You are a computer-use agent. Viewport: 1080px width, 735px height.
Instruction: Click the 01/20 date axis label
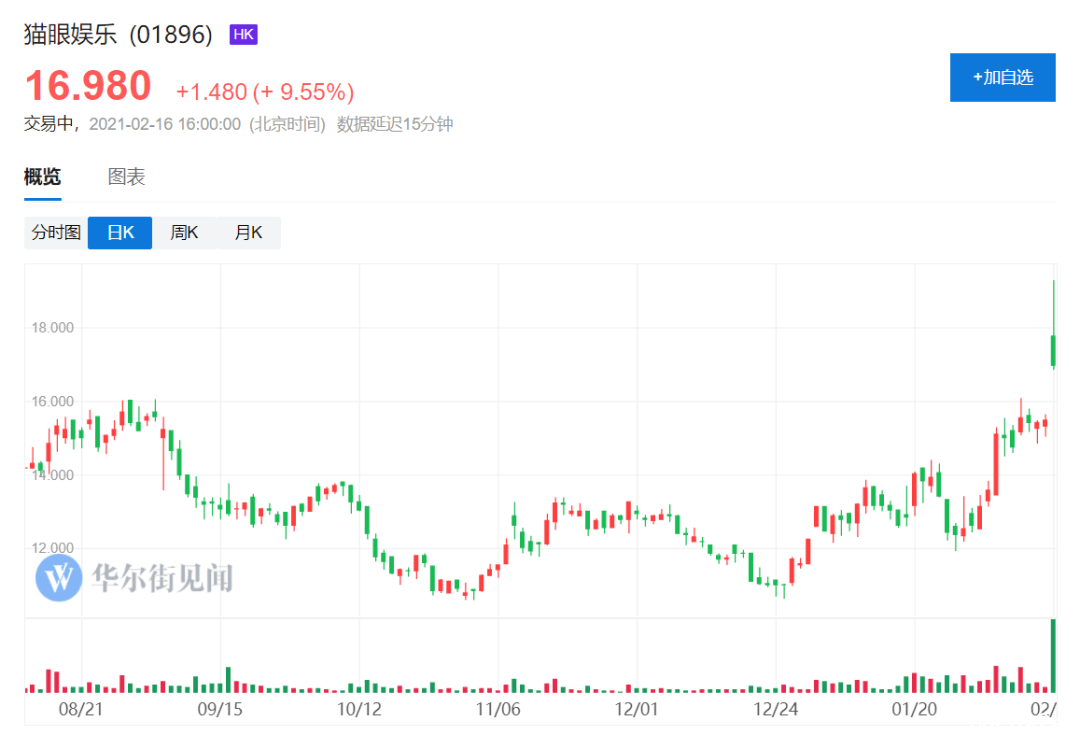point(915,710)
